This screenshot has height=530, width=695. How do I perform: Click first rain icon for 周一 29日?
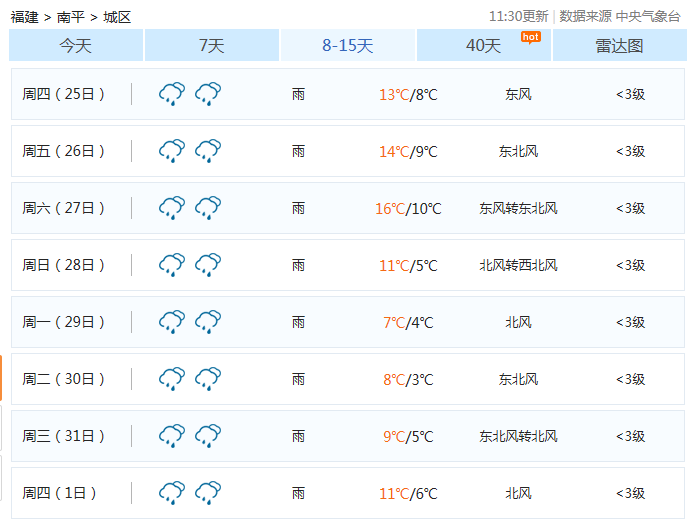tap(172, 322)
